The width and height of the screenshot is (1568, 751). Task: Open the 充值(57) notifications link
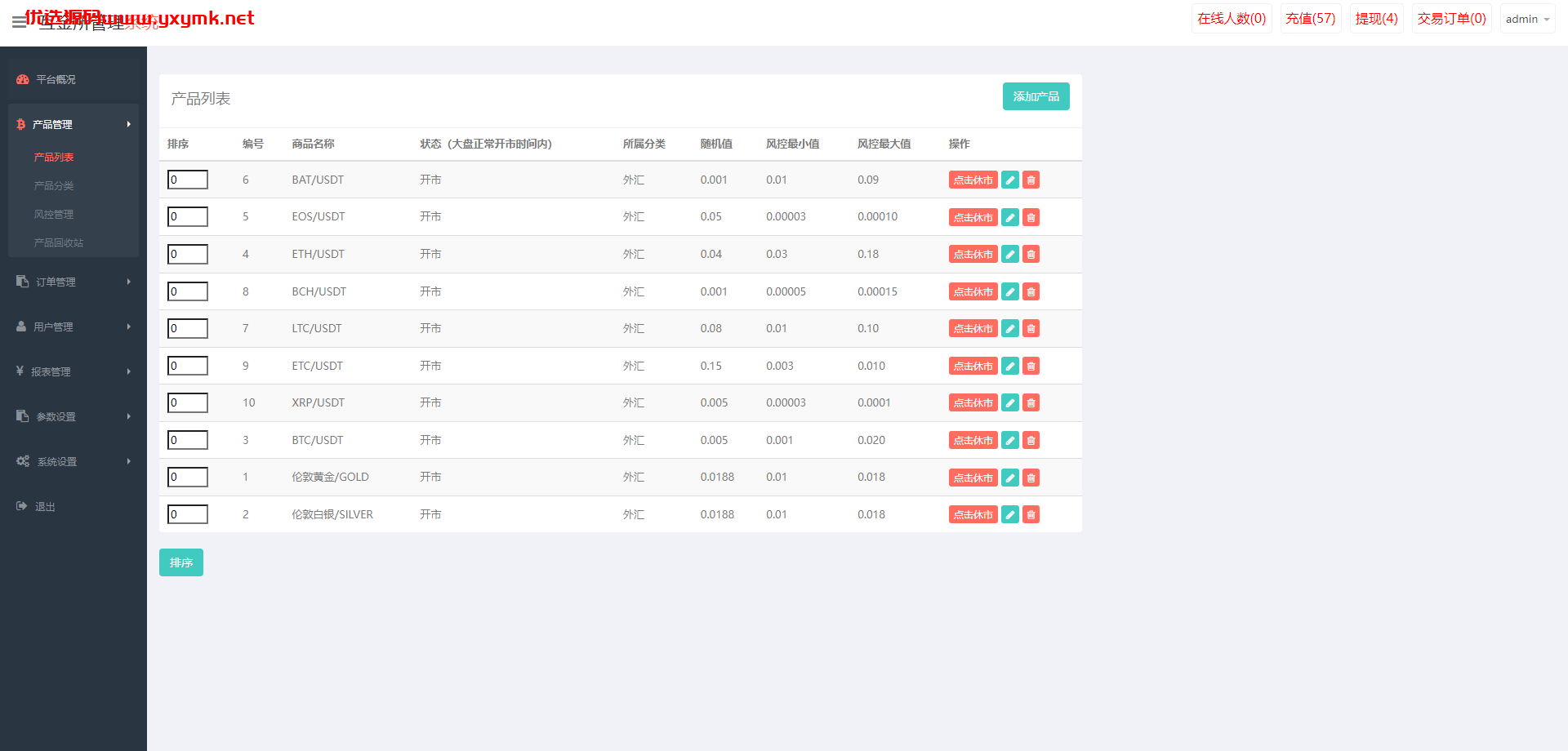click(1310, 19)
